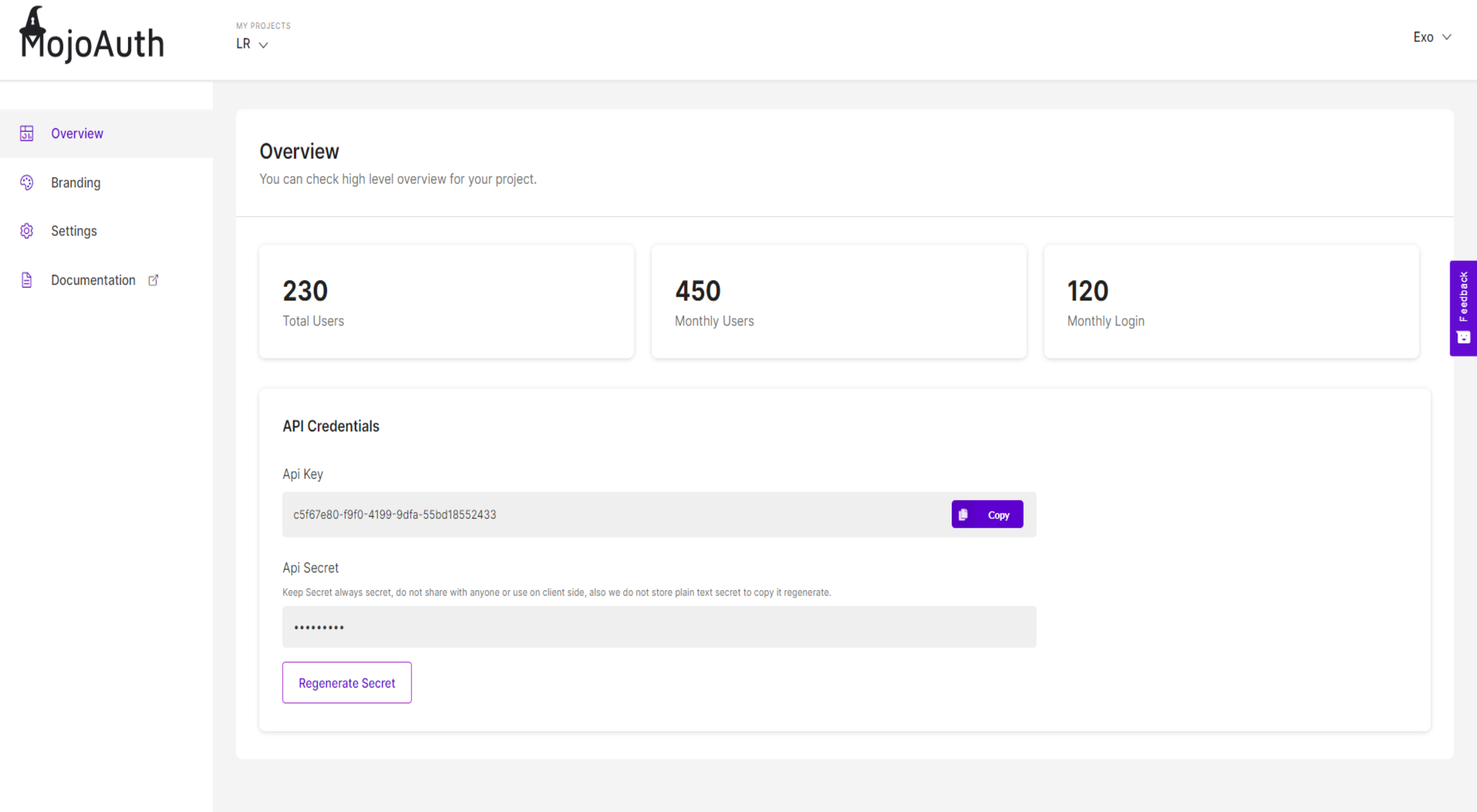
Task: Open the Feedback side tab
Action: [1463, 298]
